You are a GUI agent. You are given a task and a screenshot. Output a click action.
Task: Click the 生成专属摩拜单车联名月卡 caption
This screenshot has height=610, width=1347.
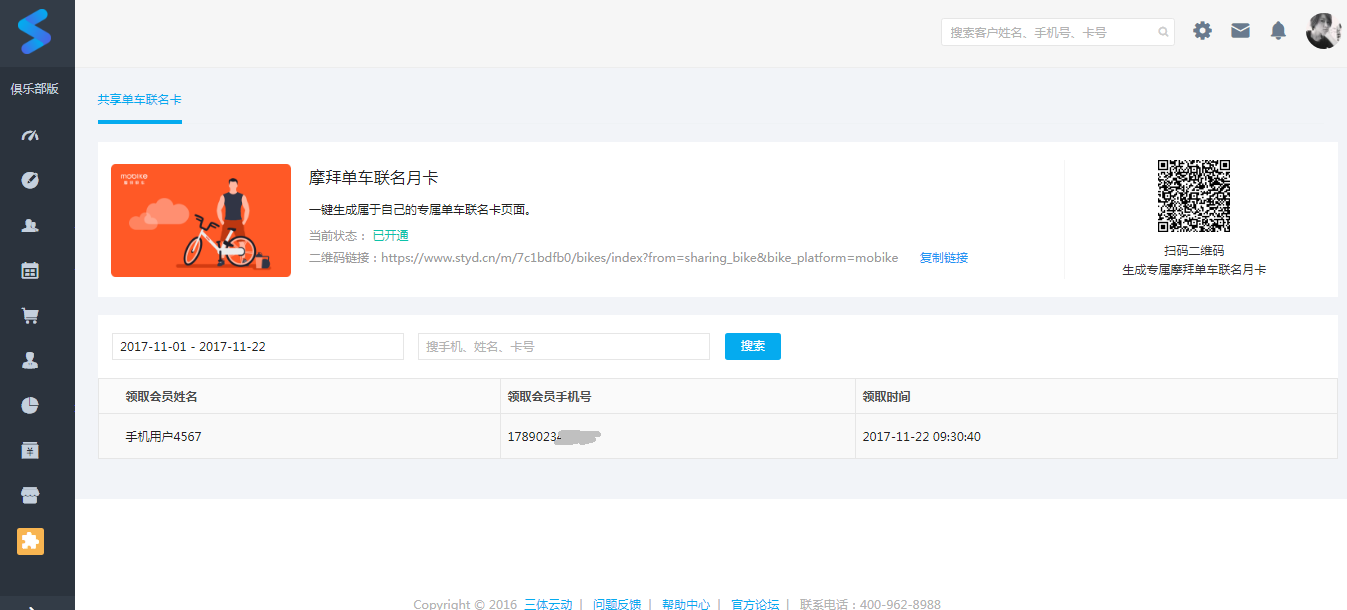(1194, 270)
